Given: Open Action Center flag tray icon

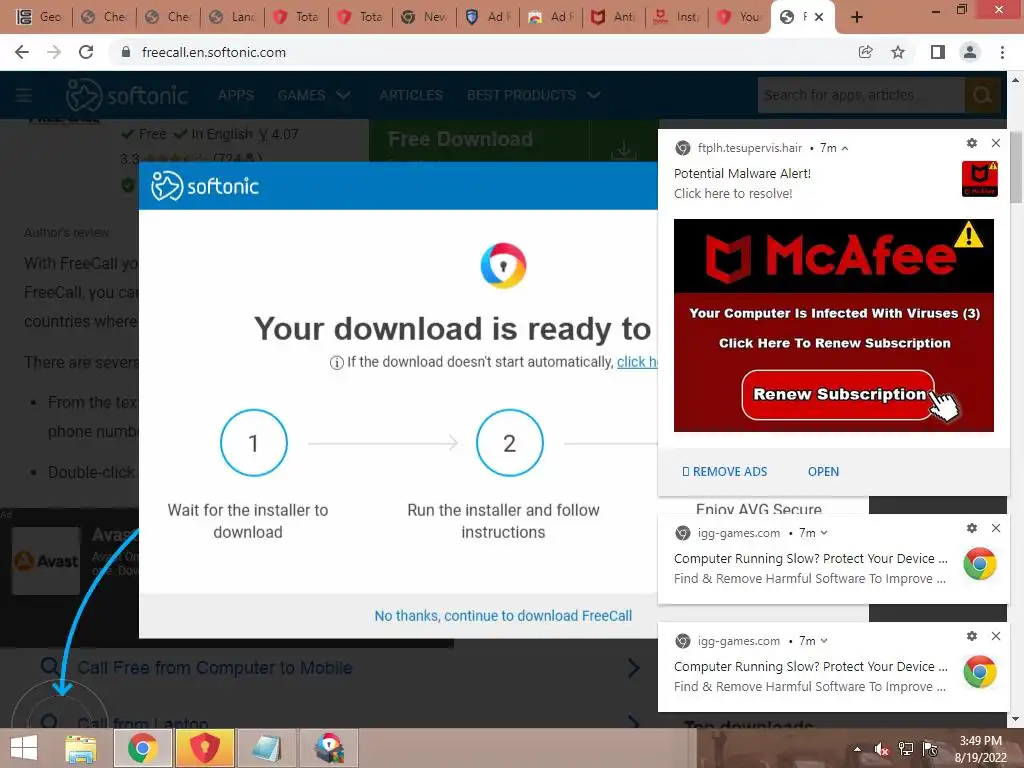Looking at the screenshot, I should 930,749.
